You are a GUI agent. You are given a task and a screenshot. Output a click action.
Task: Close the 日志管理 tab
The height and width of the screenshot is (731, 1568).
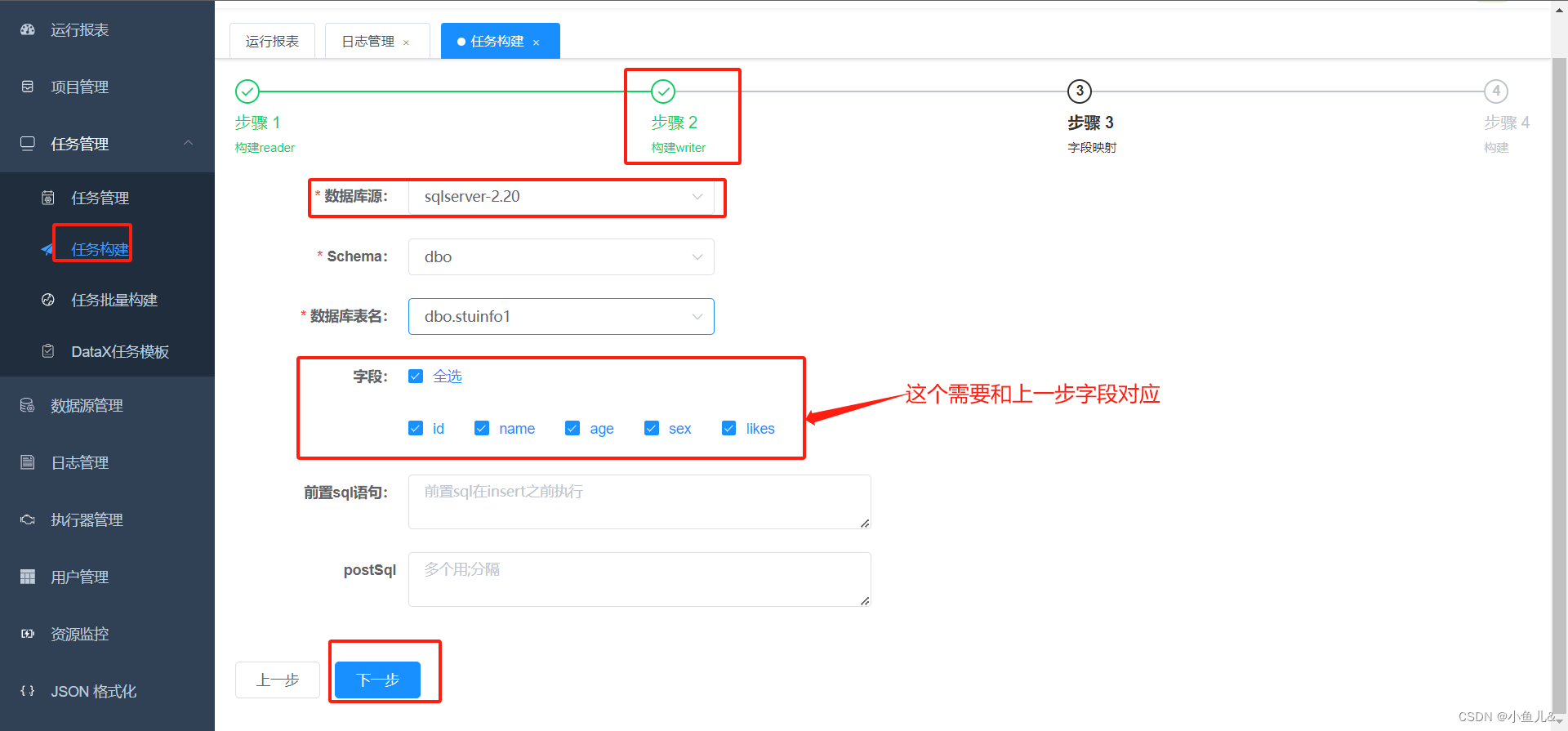[x=406, y=42]
